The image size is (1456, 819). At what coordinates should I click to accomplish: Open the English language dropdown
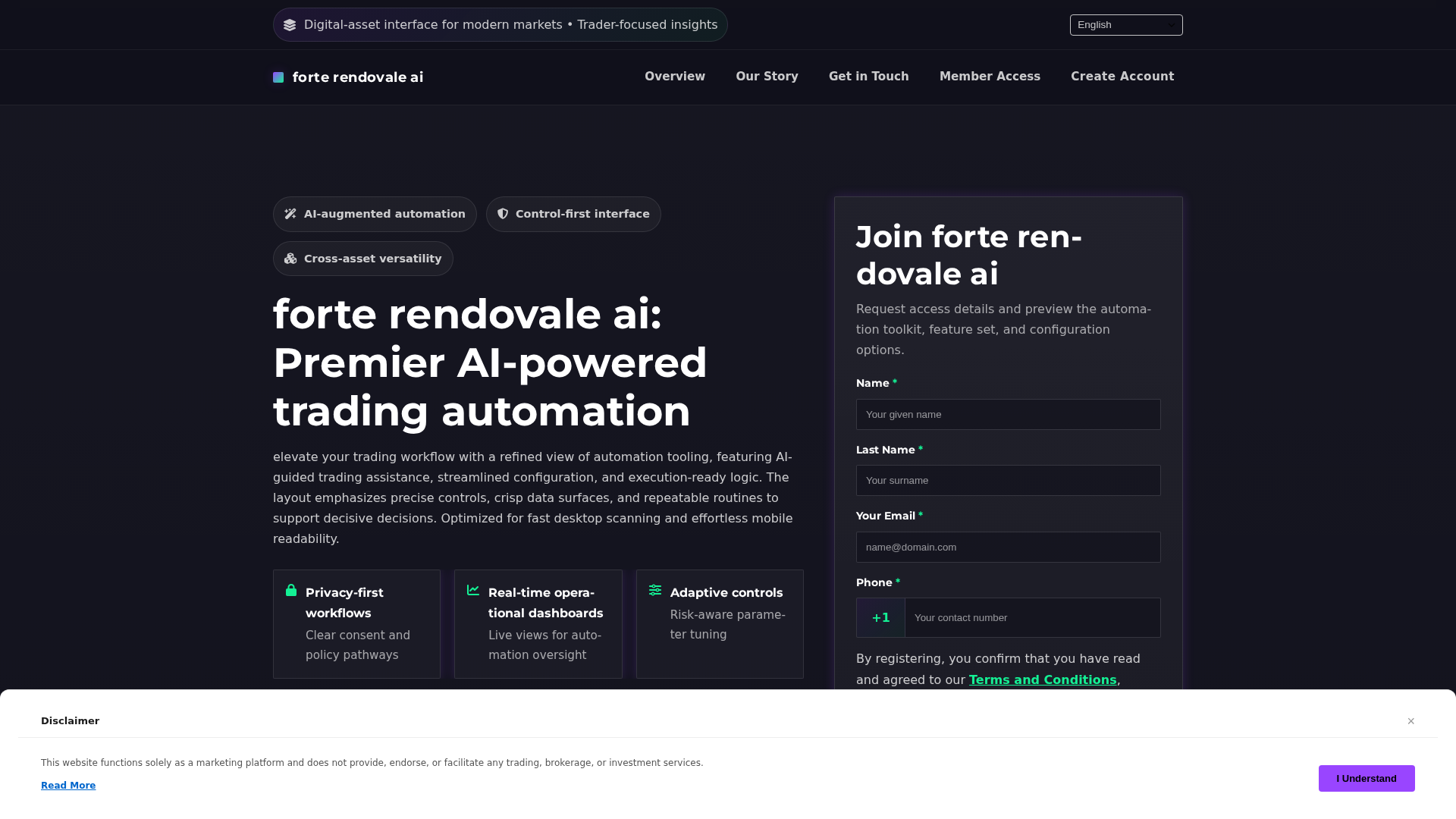pyautogui.click(x=1126, y=25)
